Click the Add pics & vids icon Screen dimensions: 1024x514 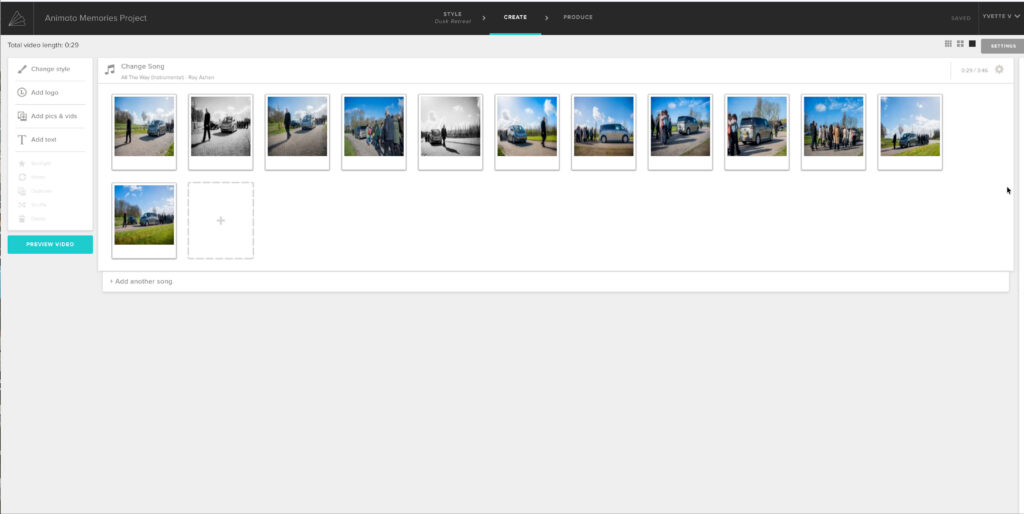[22, 116]
